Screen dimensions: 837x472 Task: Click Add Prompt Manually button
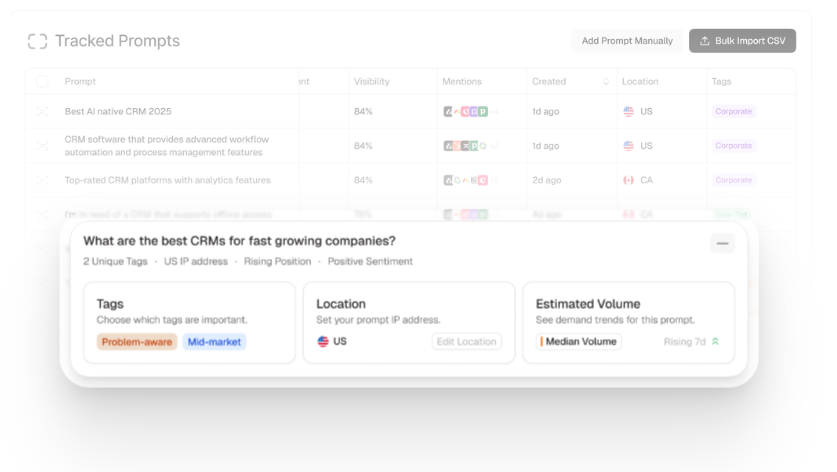tap(627, 41)
